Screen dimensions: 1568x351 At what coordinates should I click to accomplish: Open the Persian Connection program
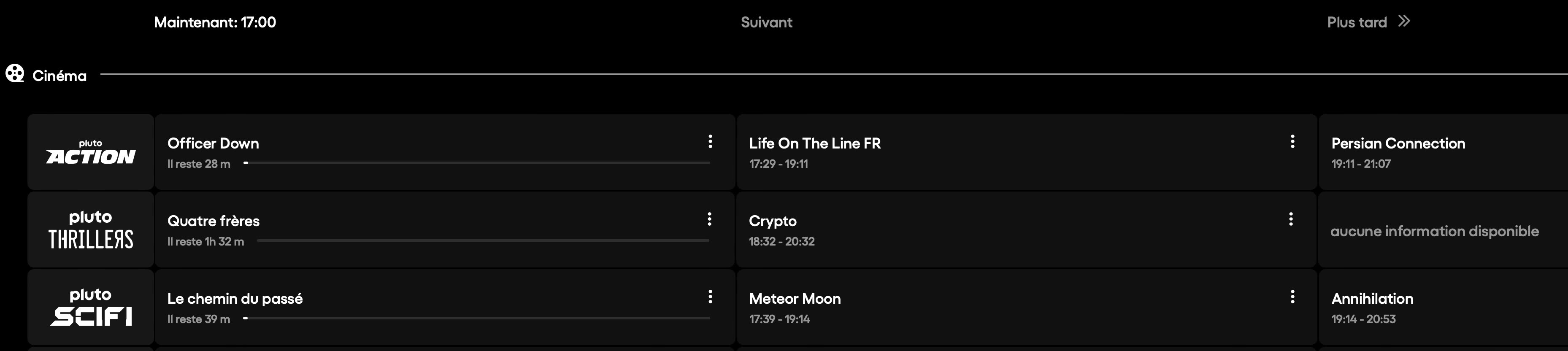[1398, 143]
